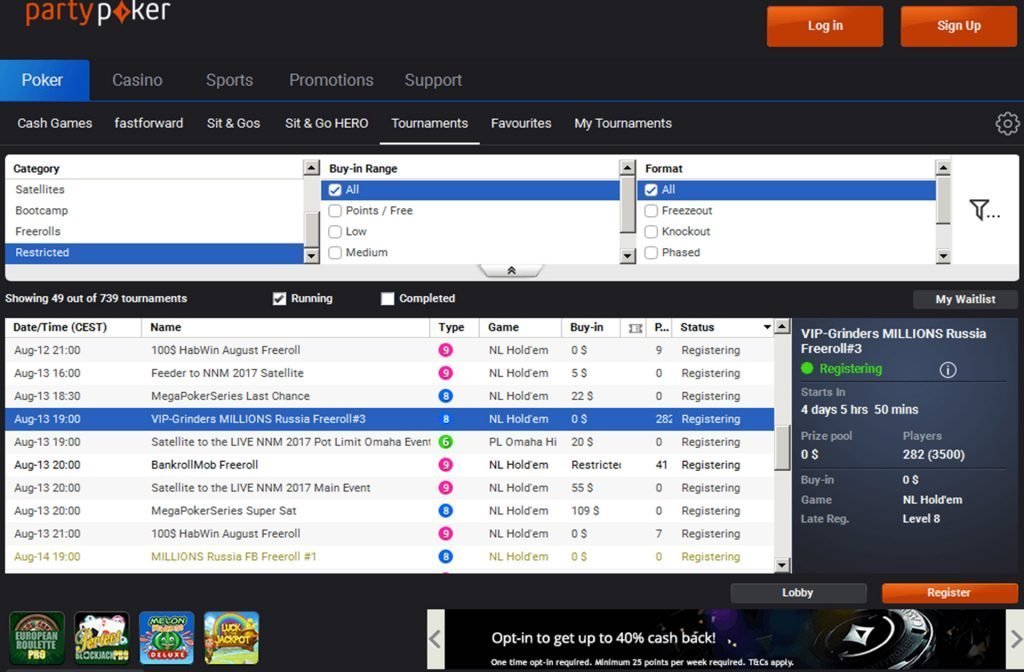Image resolution: width=1024 pixels, height=672 pixels.
Task: Switch to the Sports tab
Action: pos(229,80)
